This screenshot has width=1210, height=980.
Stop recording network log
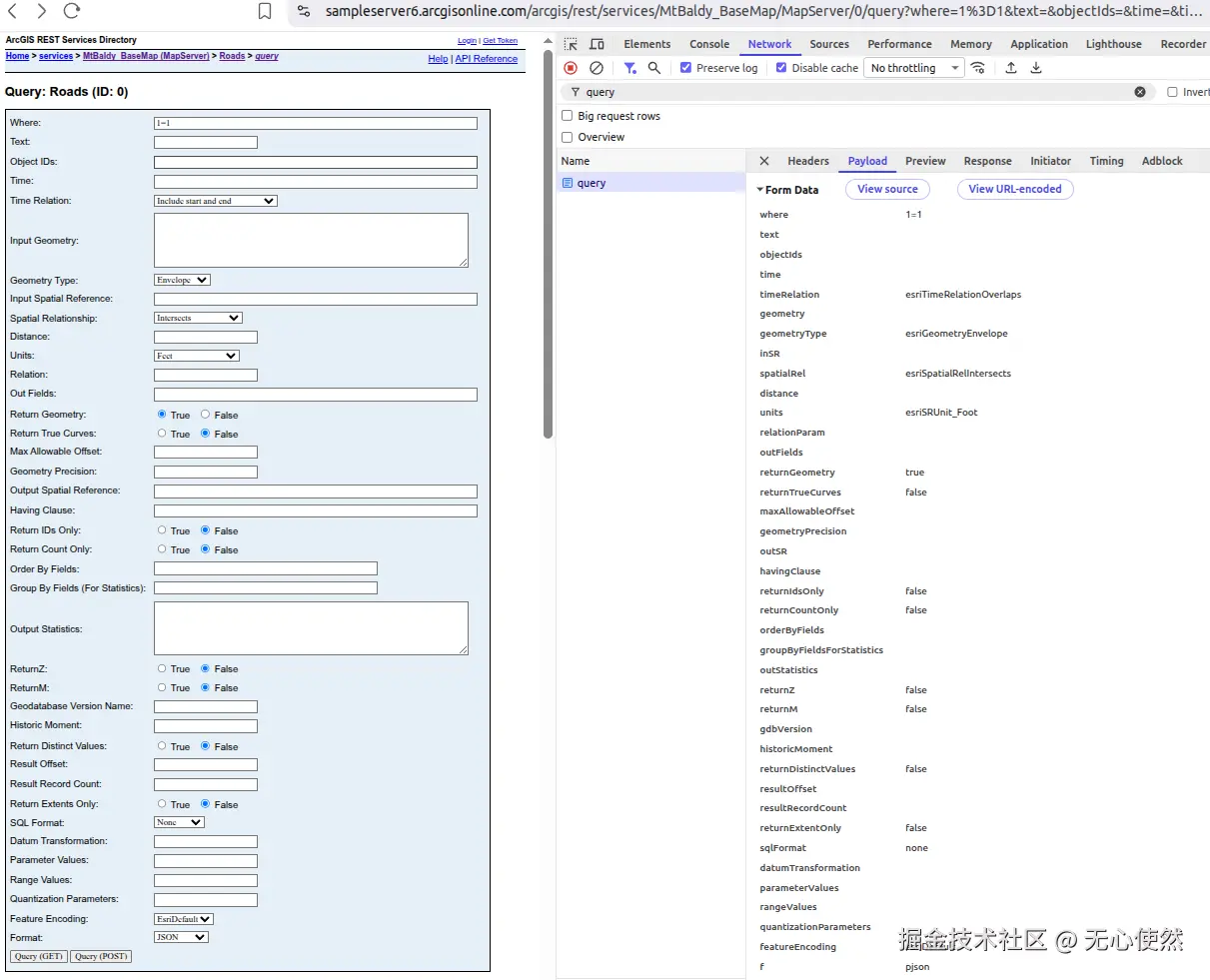(571, 68)
